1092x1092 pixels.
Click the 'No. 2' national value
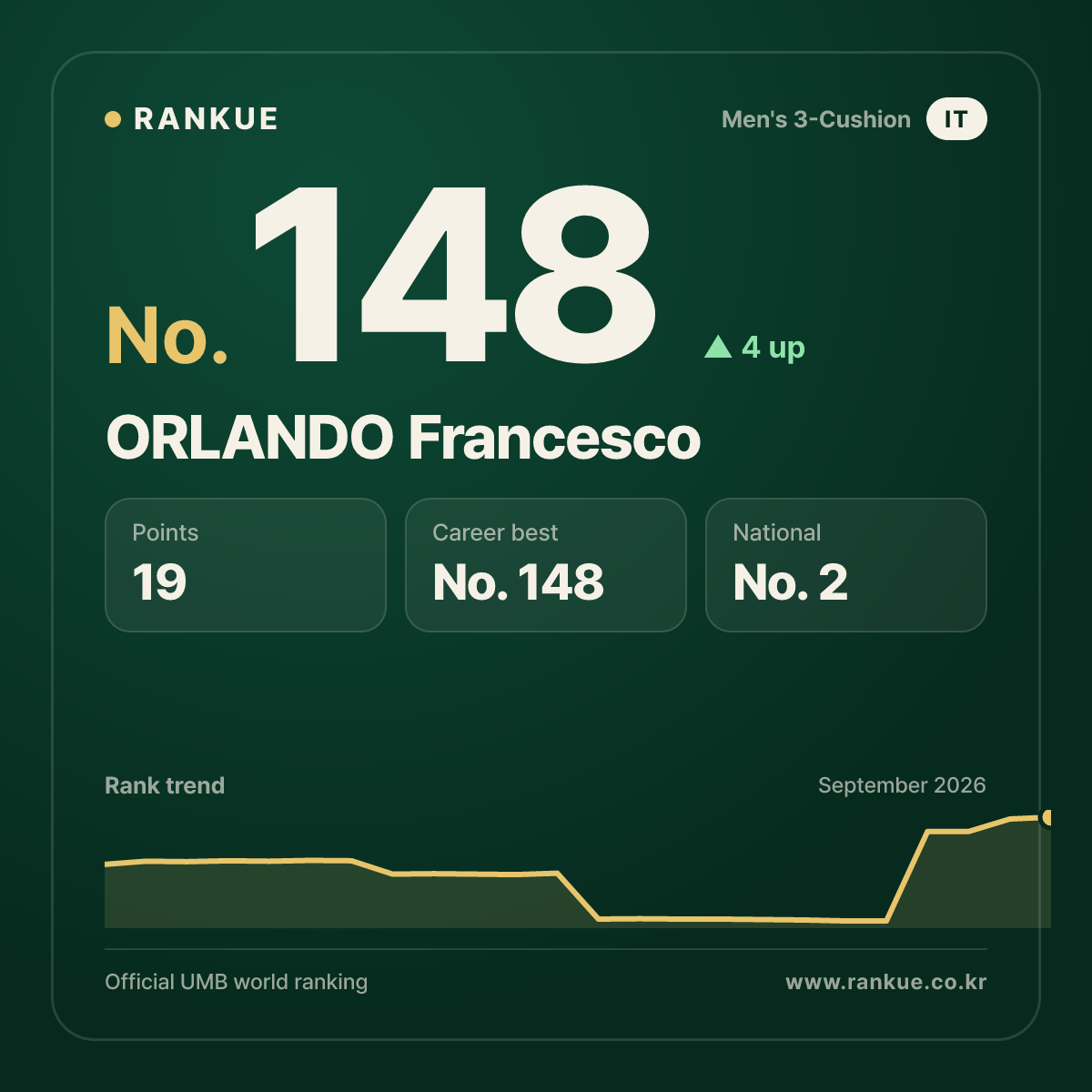[x=790, y=582]
